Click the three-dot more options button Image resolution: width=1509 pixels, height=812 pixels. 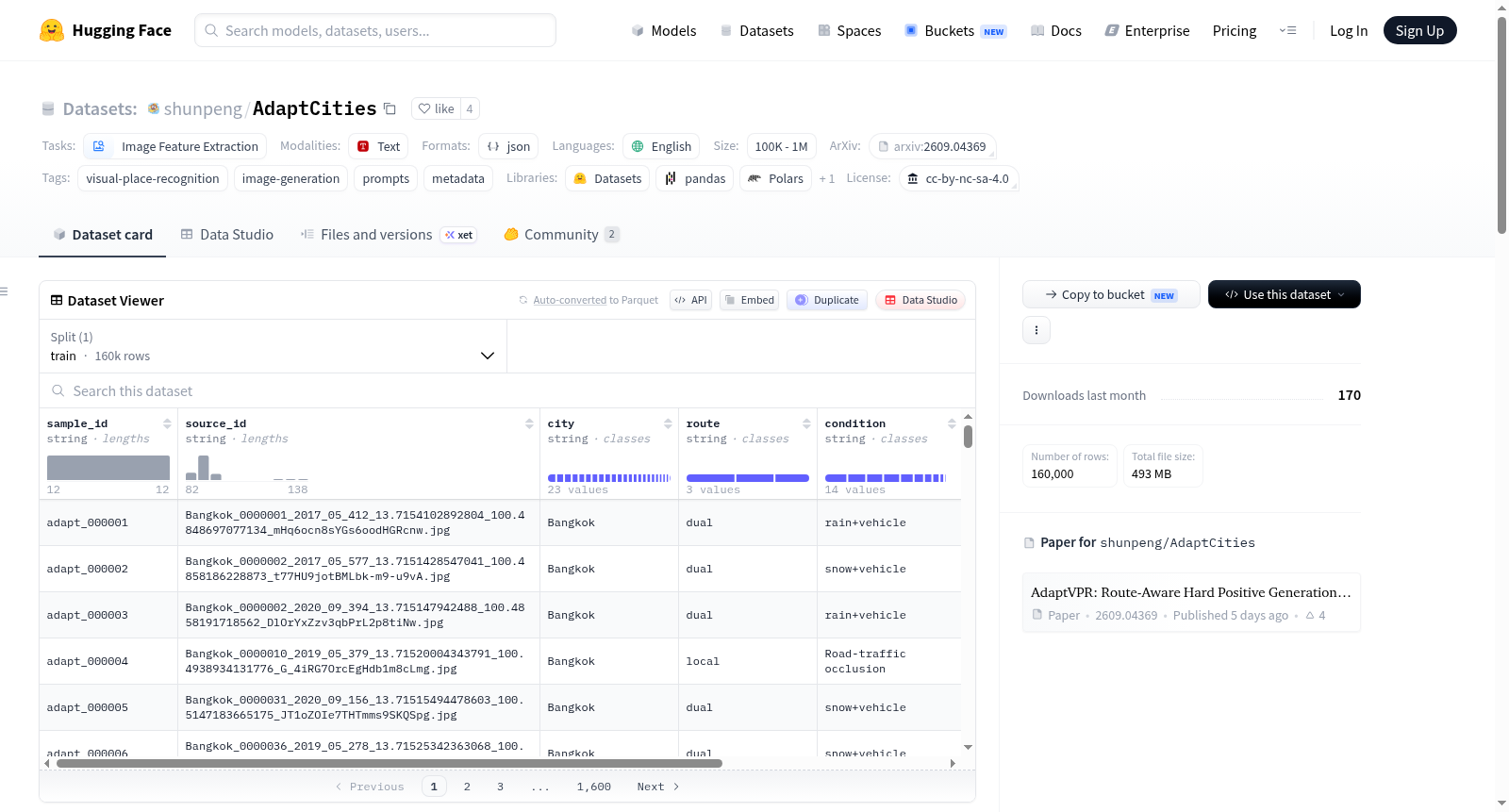pyautogui.click(x=1036, y=330)
